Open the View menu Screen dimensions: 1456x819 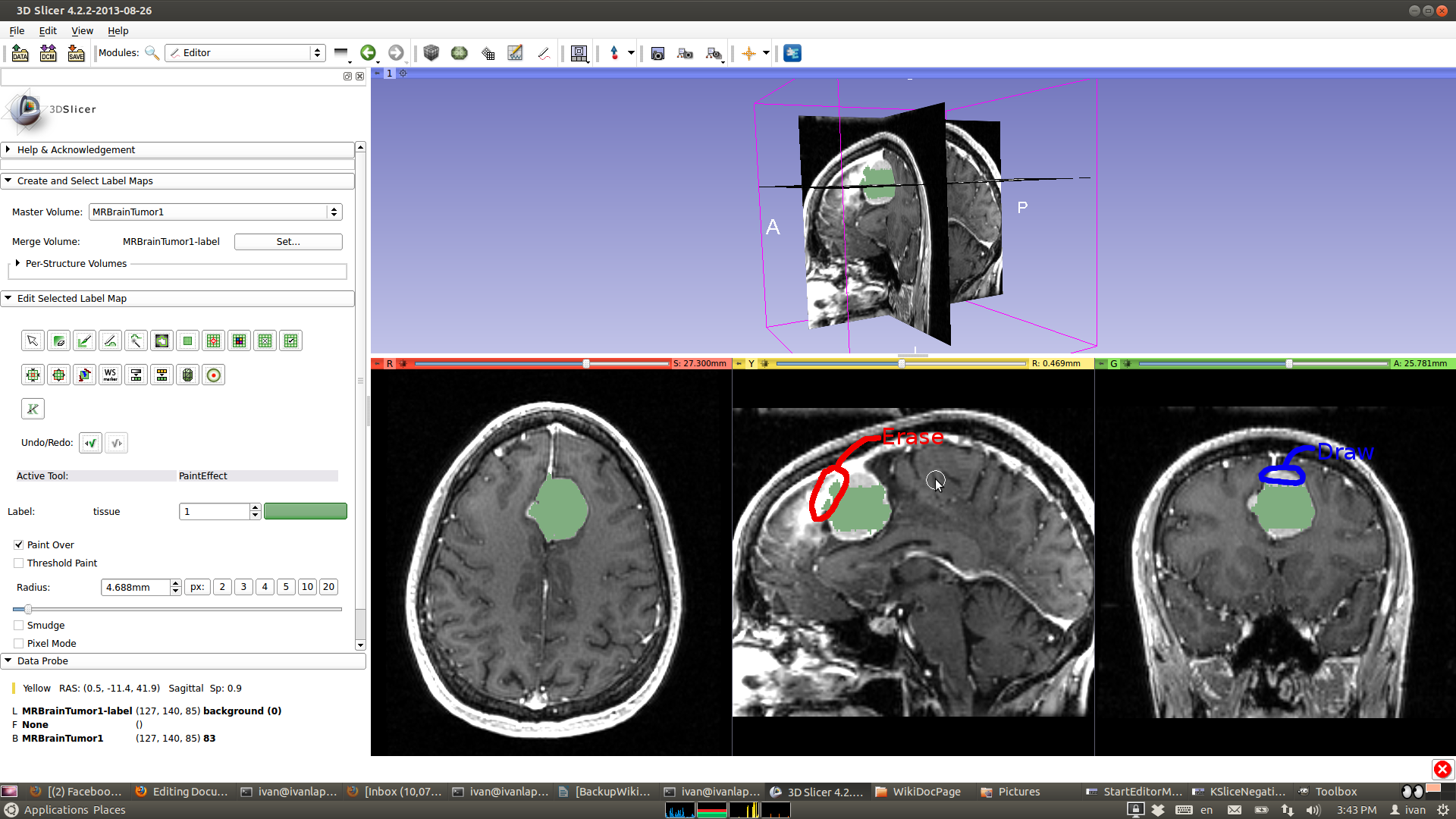[82, 31]
